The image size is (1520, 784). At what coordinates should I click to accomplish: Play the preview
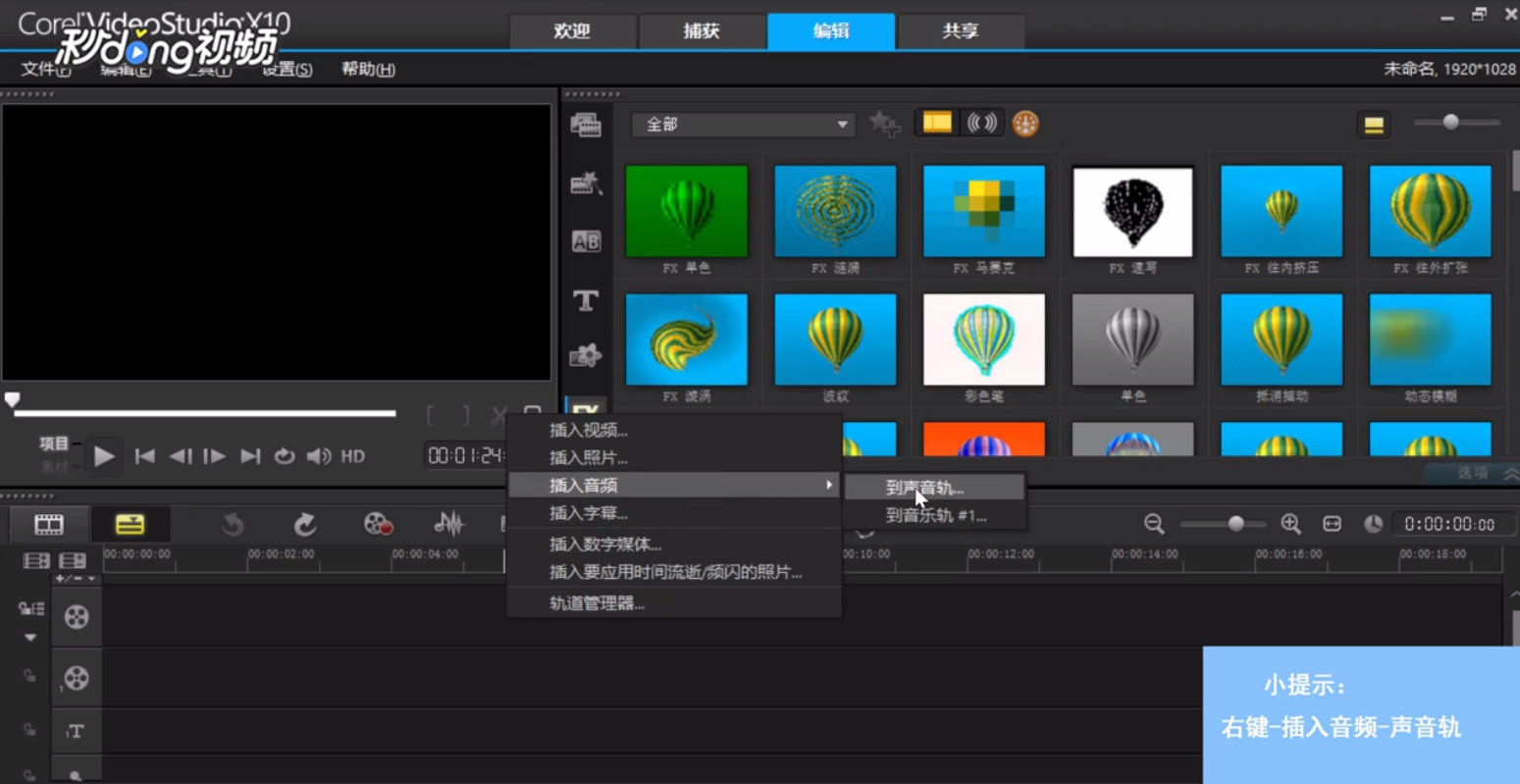103,455
